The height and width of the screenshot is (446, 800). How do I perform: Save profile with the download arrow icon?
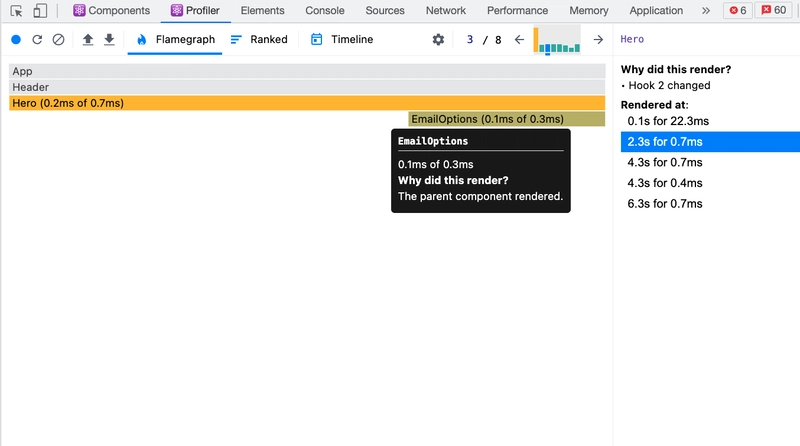109,39
